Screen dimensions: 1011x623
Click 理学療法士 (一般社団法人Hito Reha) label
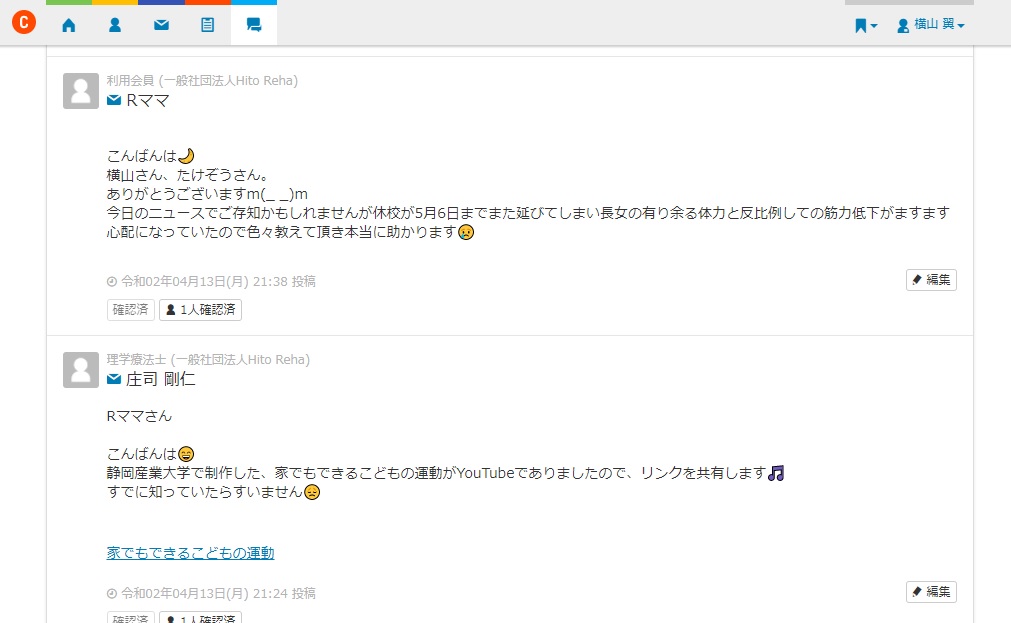pyautogui.click(x=208, y=359)
